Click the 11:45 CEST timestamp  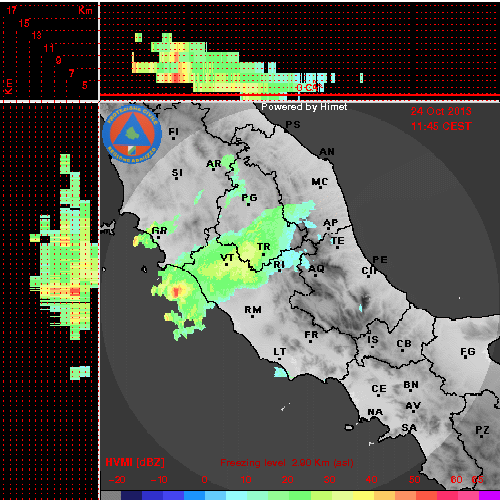click(x=441, y=126)
